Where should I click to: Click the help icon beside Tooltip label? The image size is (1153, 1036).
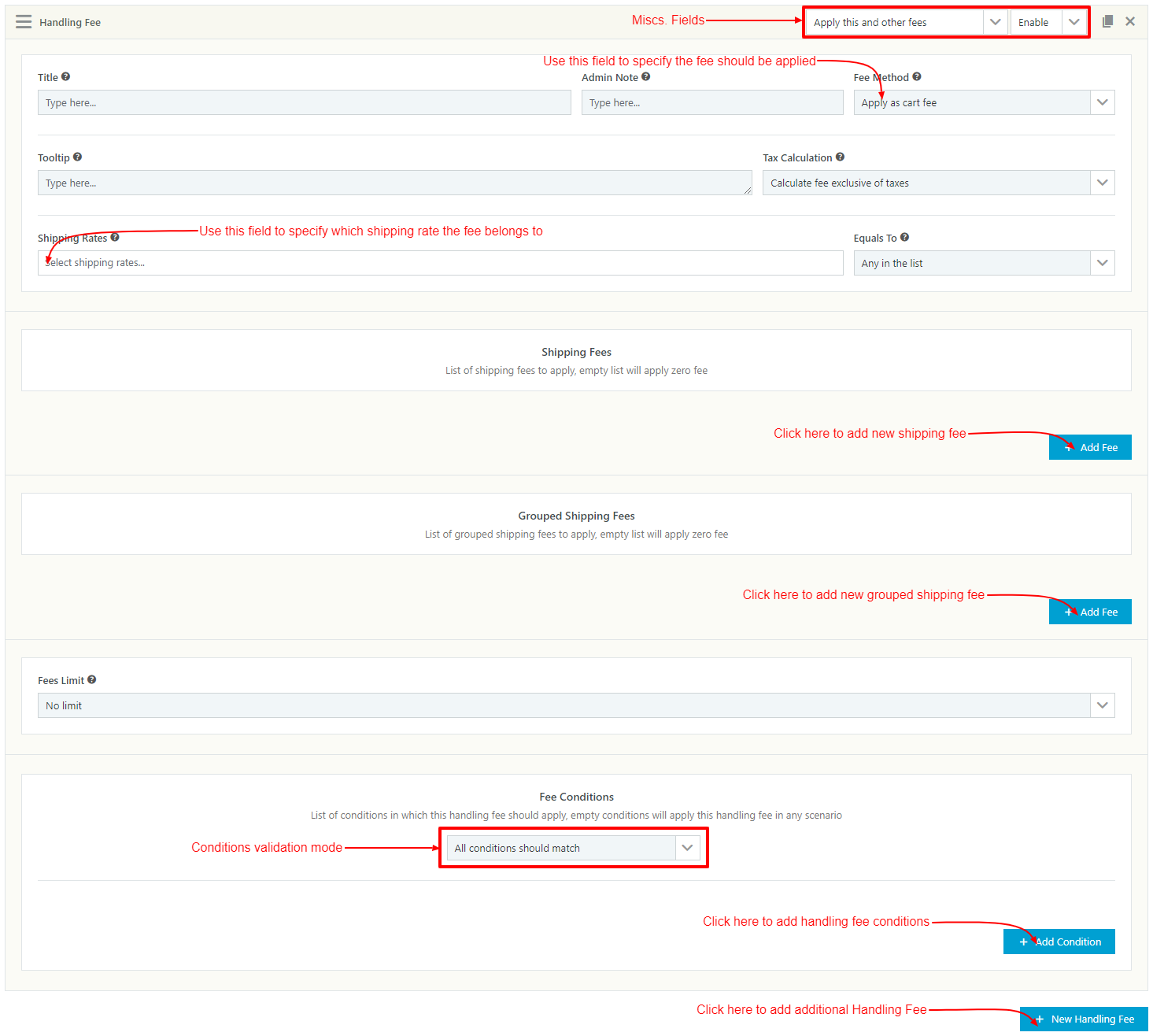point(77,157)
